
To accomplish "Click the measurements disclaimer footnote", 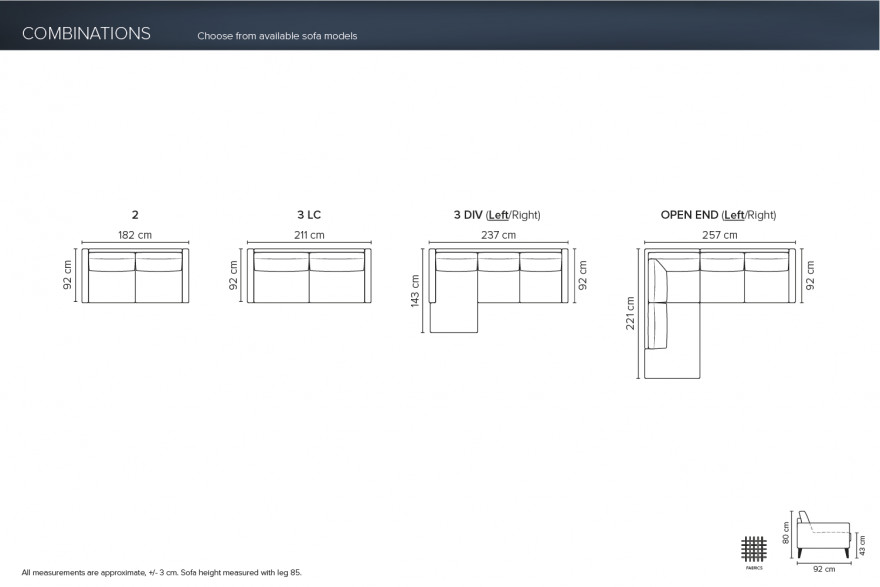I will pos(162,572).
